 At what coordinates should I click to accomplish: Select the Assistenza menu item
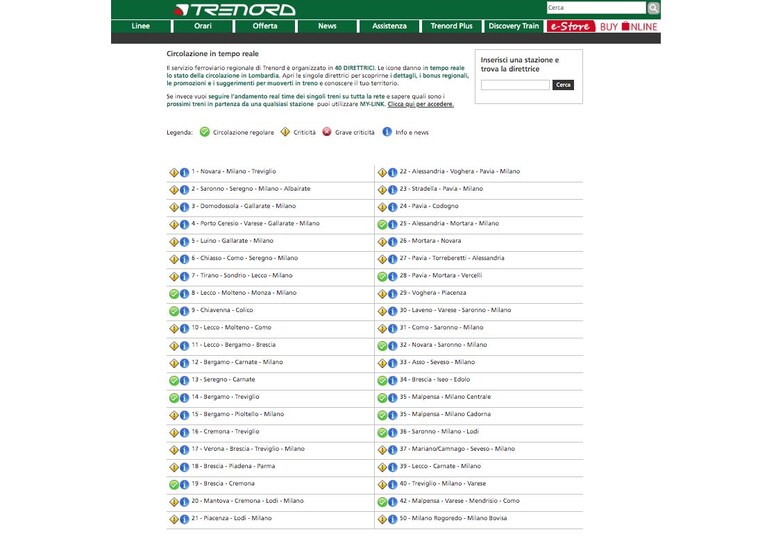(389, 26)
